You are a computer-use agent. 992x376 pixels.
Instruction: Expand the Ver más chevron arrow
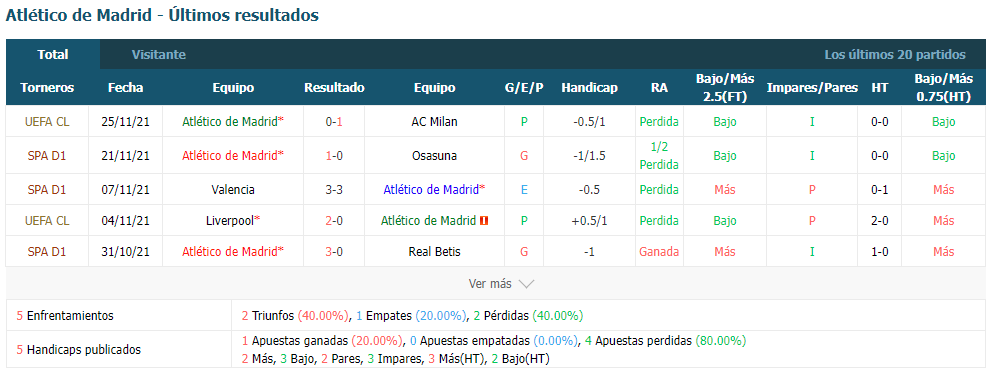526,284
